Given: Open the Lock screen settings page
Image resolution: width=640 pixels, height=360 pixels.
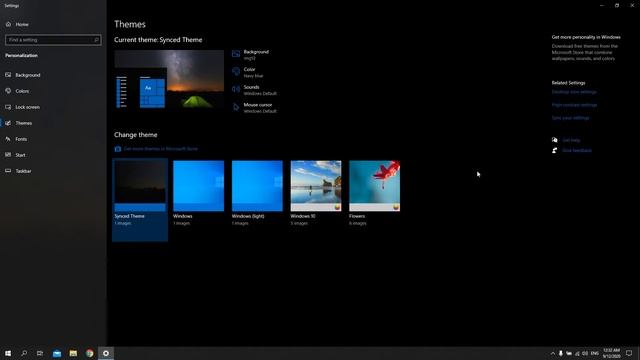Looking at the screenshot, I should pos(27,107).
